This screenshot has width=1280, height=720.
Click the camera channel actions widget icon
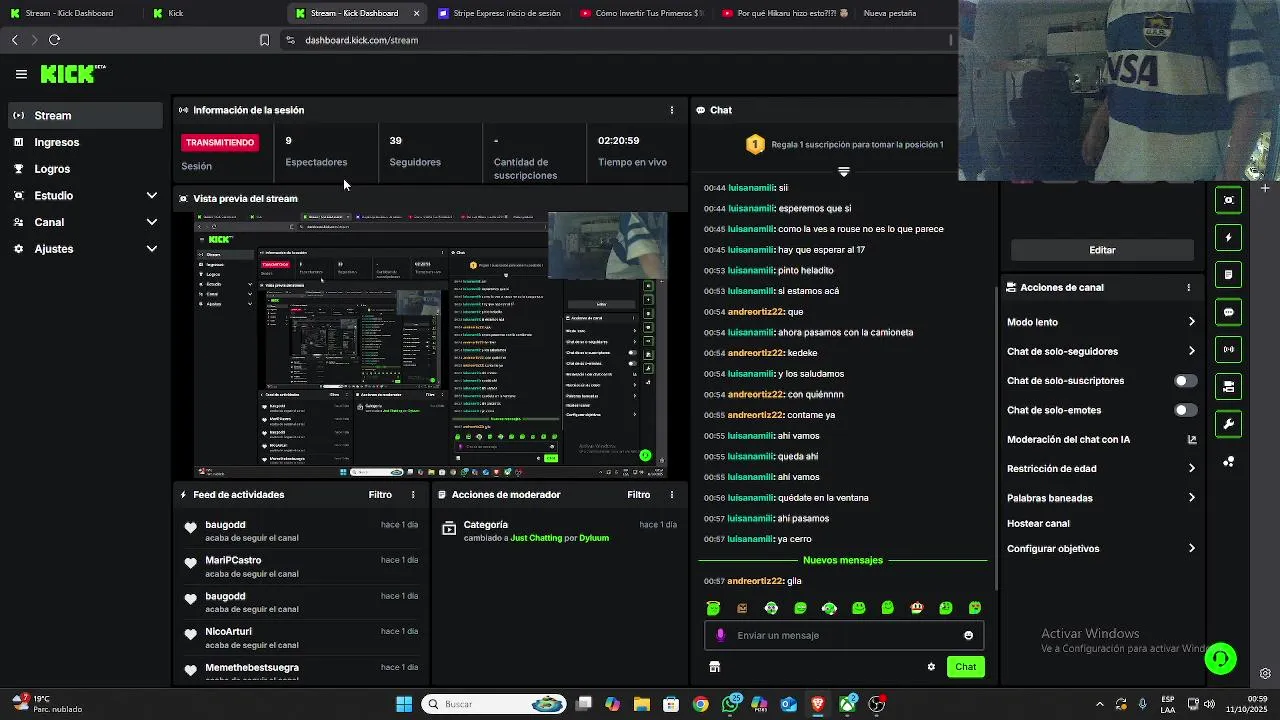coord(1229,387)
